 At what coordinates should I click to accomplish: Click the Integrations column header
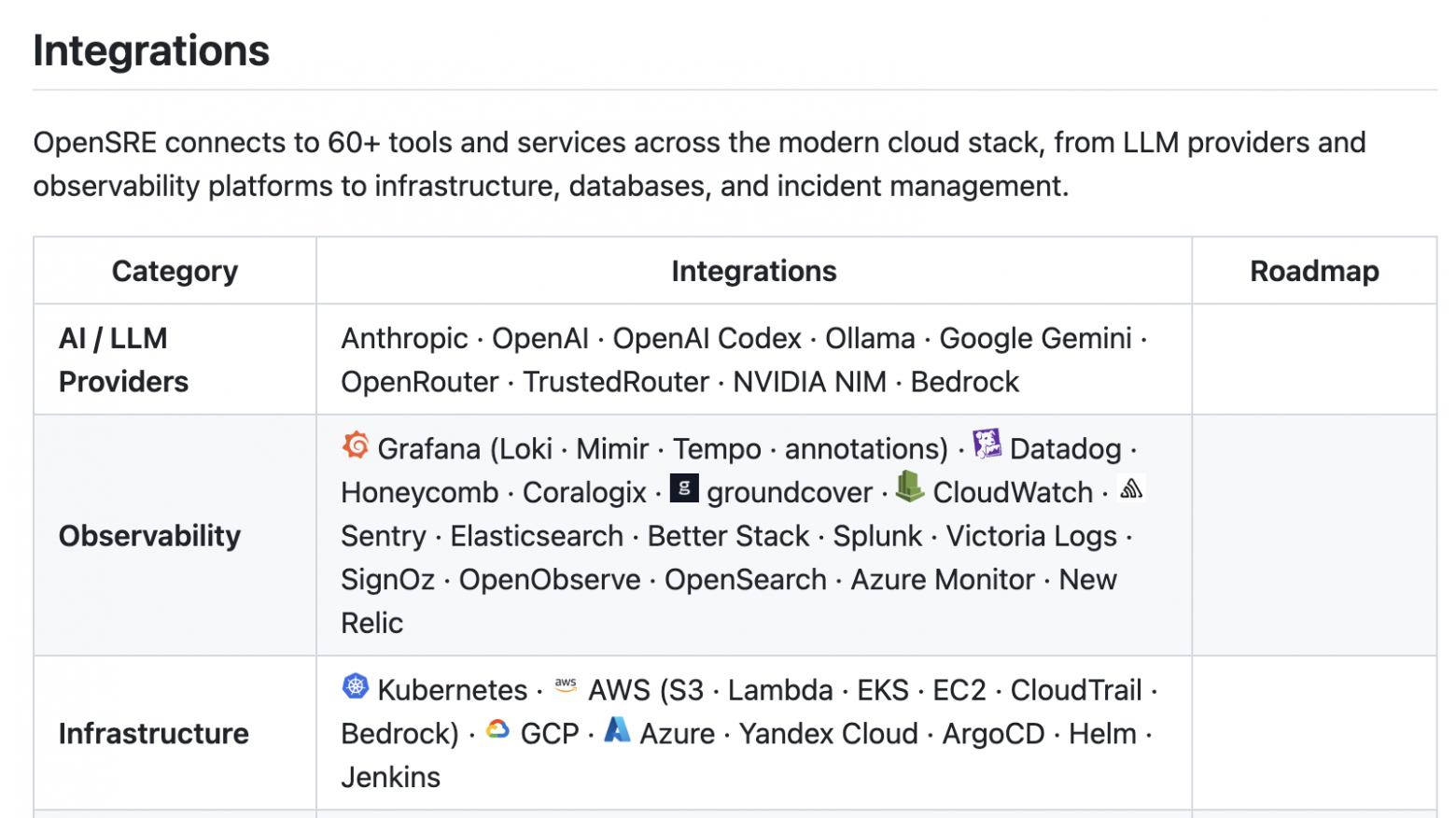[754, 271]
